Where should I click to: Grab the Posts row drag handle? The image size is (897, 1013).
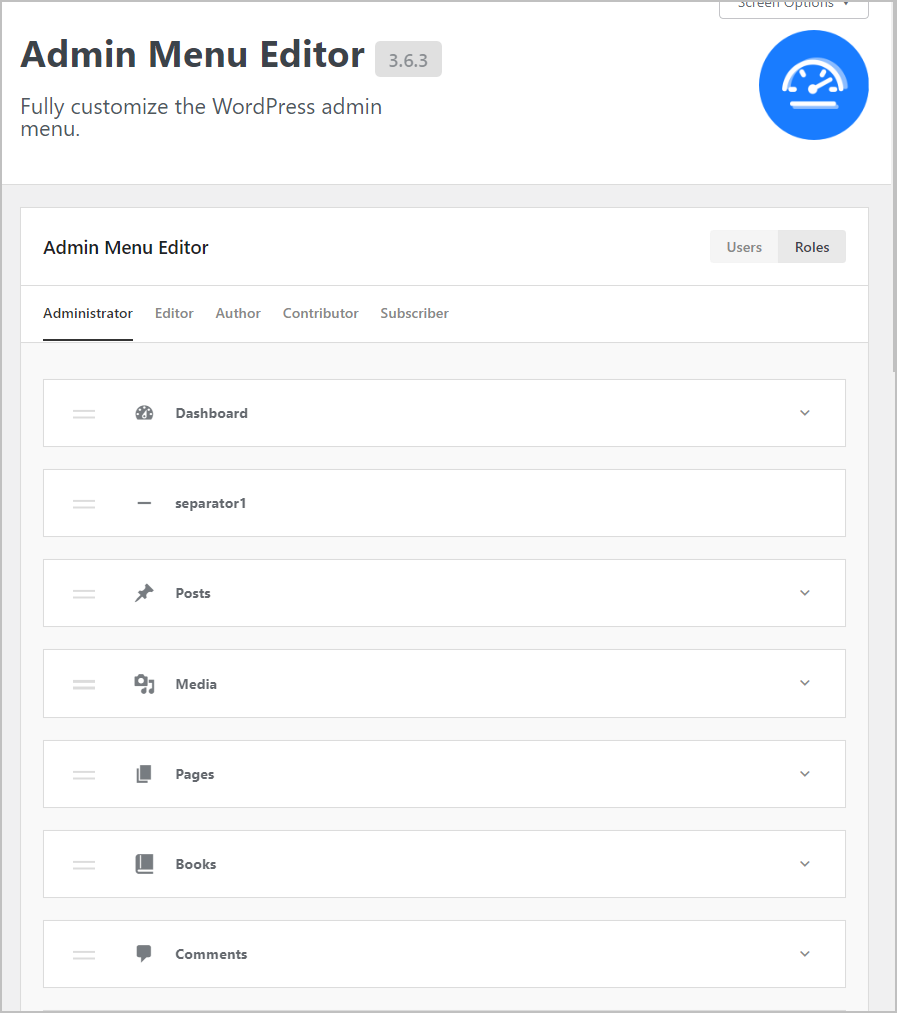click(84, 593)
